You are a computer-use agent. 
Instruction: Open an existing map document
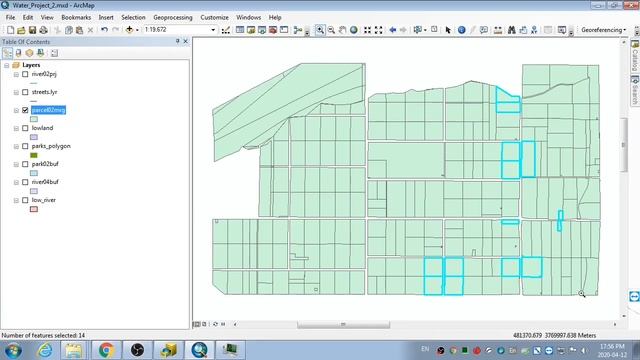tap(21, 30)
